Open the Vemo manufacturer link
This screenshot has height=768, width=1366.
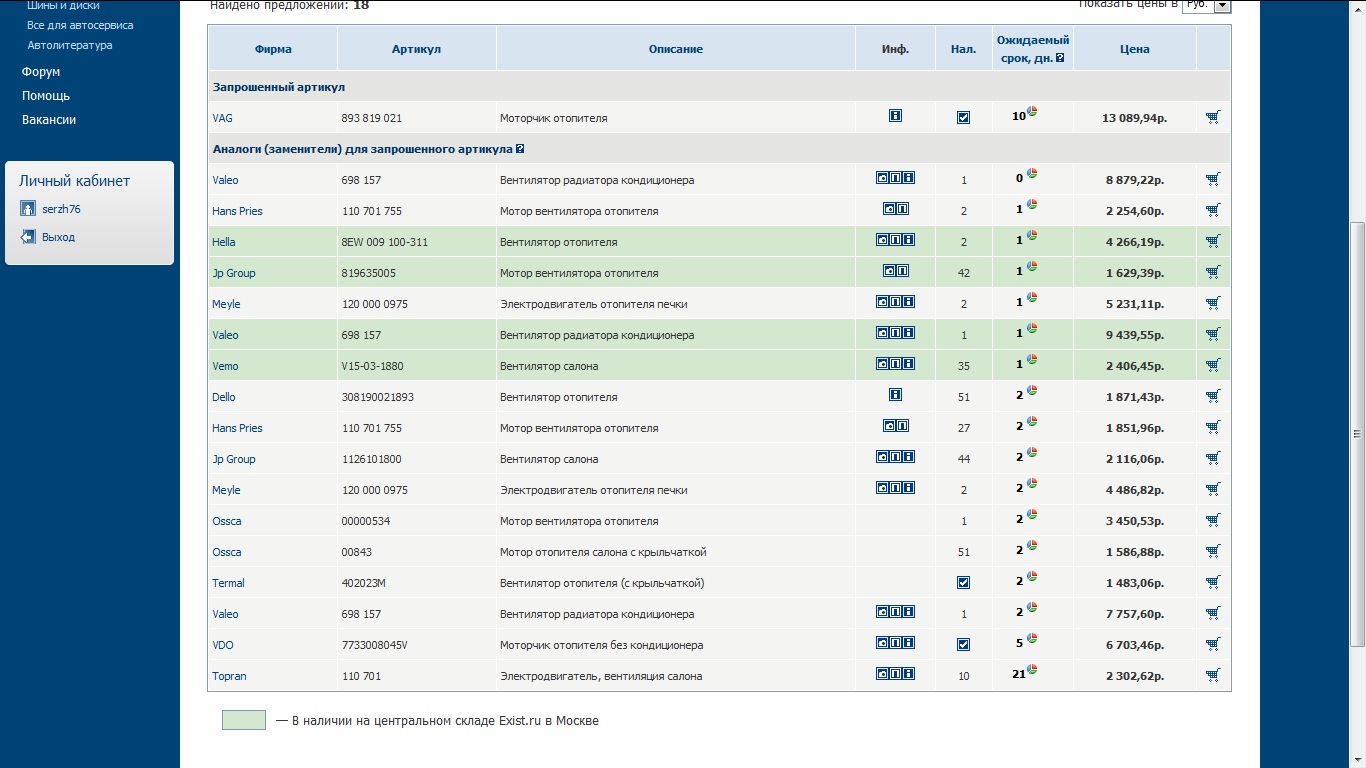pyautogui.click(x=225, y=366)
